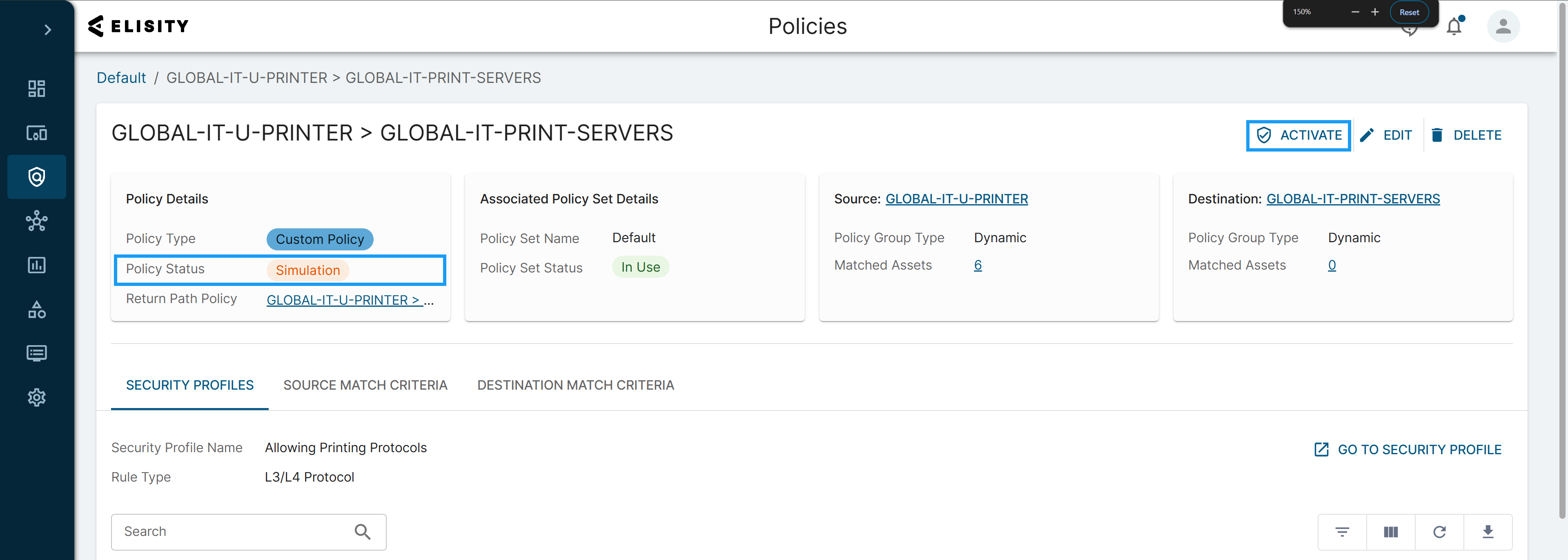
Task: Open the dashboard icon in sidebar
Action: [36, 89]
